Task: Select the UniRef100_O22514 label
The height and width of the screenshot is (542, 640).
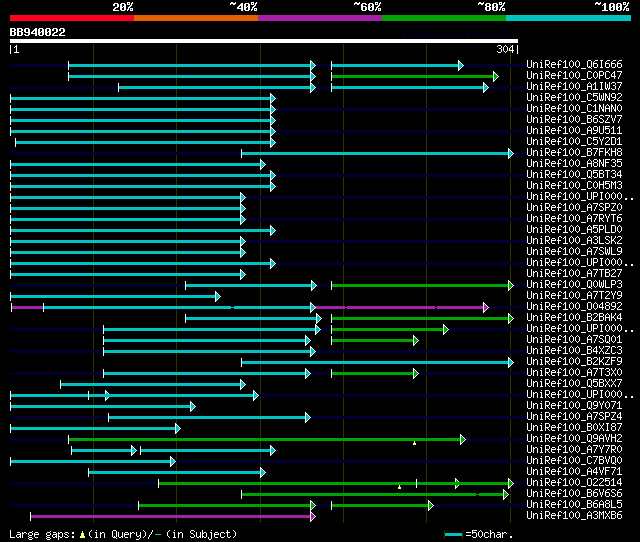Action: click(574, 483)
